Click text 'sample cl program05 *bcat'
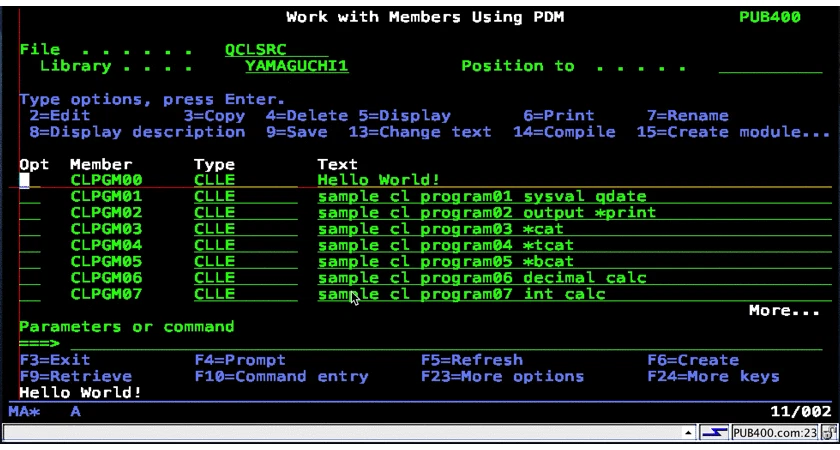840x450 pixels. click(446, 261)
